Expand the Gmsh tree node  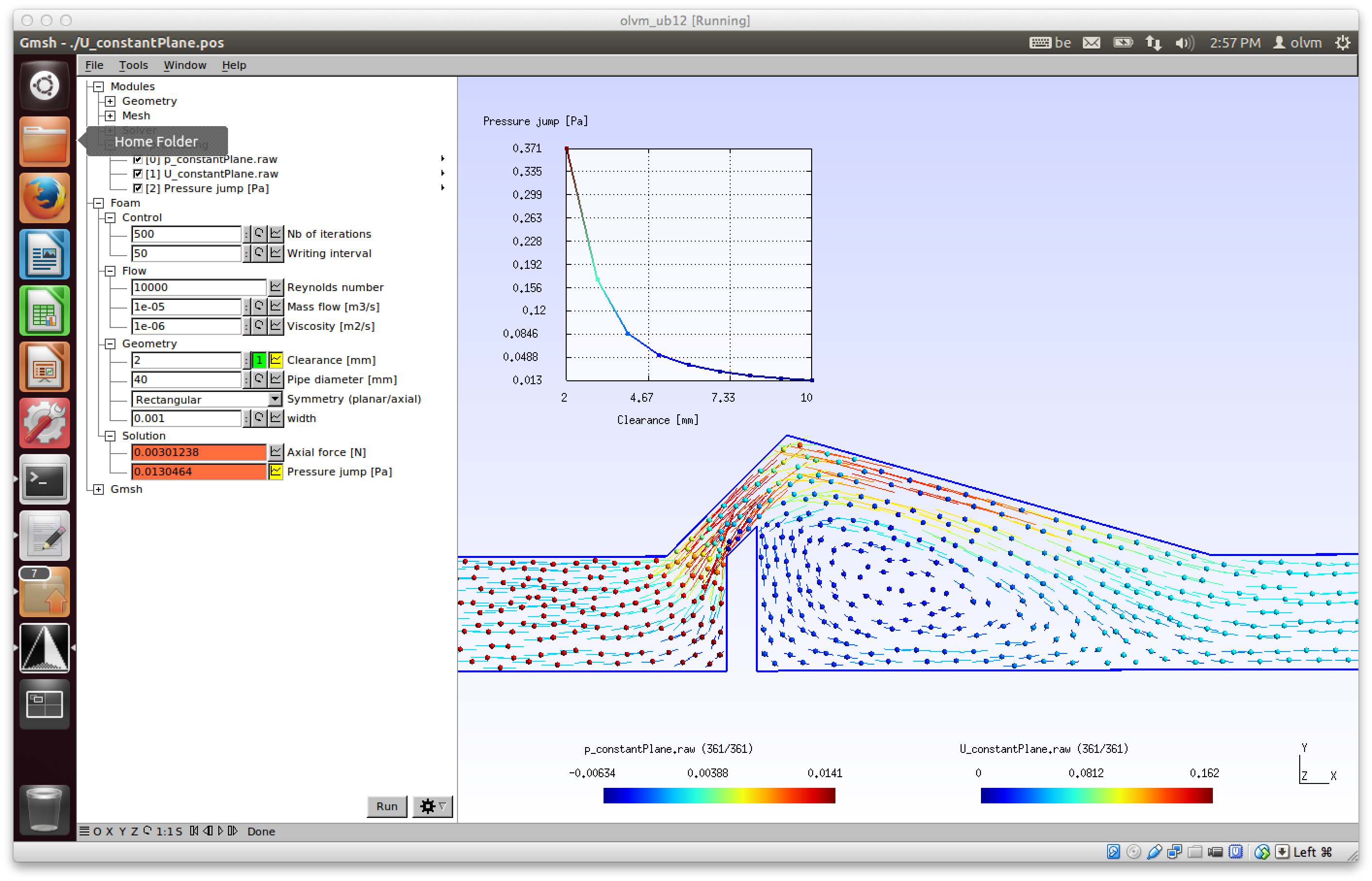[x=98, y=489]
